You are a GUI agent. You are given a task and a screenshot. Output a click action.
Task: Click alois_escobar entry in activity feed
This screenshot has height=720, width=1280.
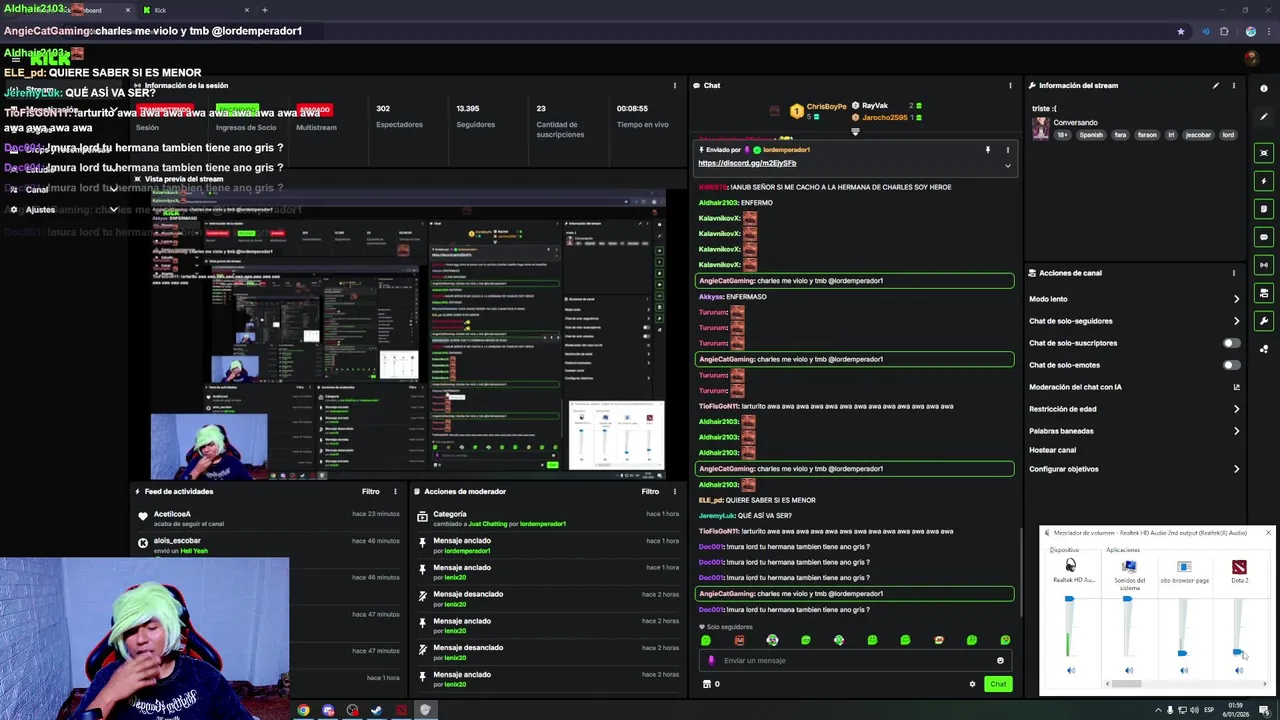(270, 546)
